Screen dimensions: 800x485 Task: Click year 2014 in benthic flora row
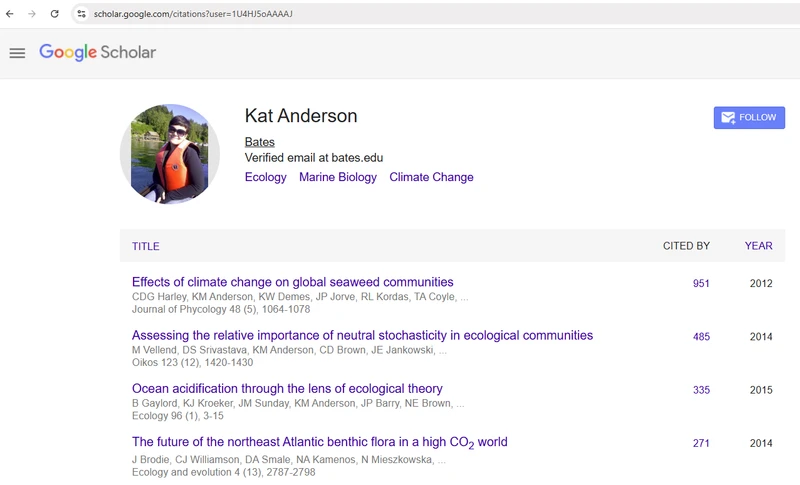(x=761, y=443)
